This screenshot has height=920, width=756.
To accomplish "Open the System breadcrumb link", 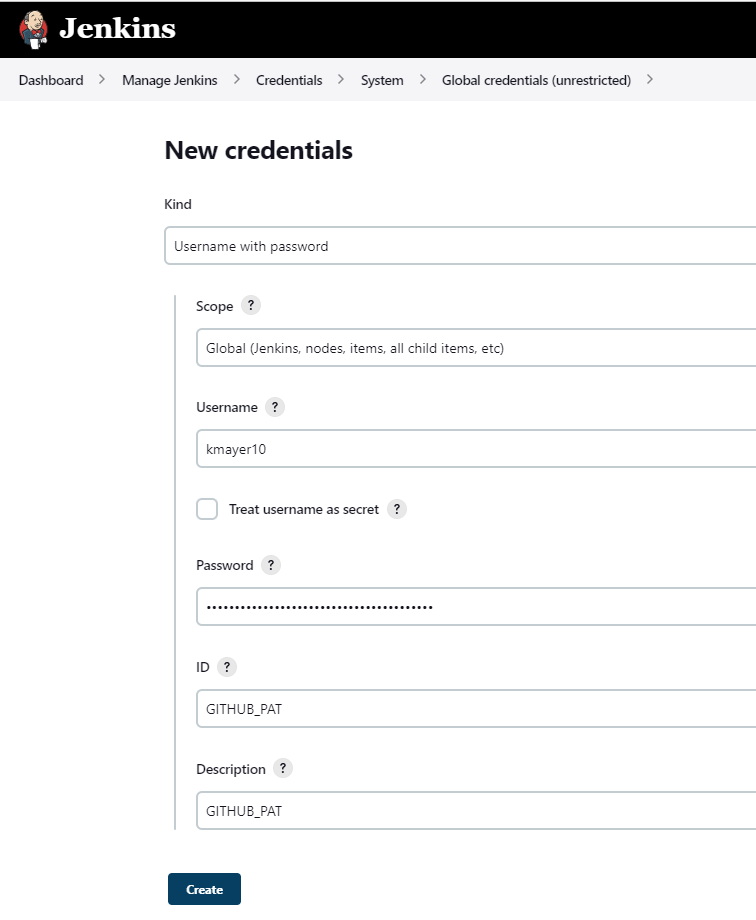I will pyautogui.click(x=381, y=80).
